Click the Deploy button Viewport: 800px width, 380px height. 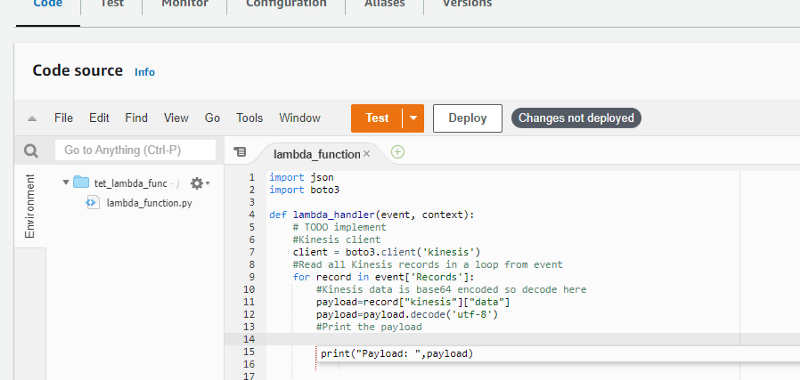[467, 118]
